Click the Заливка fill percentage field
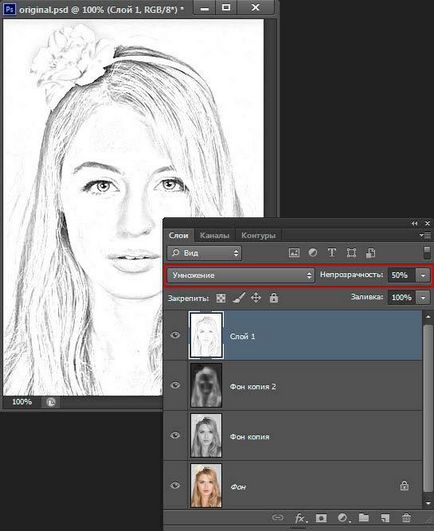 (x=402, y=298)
